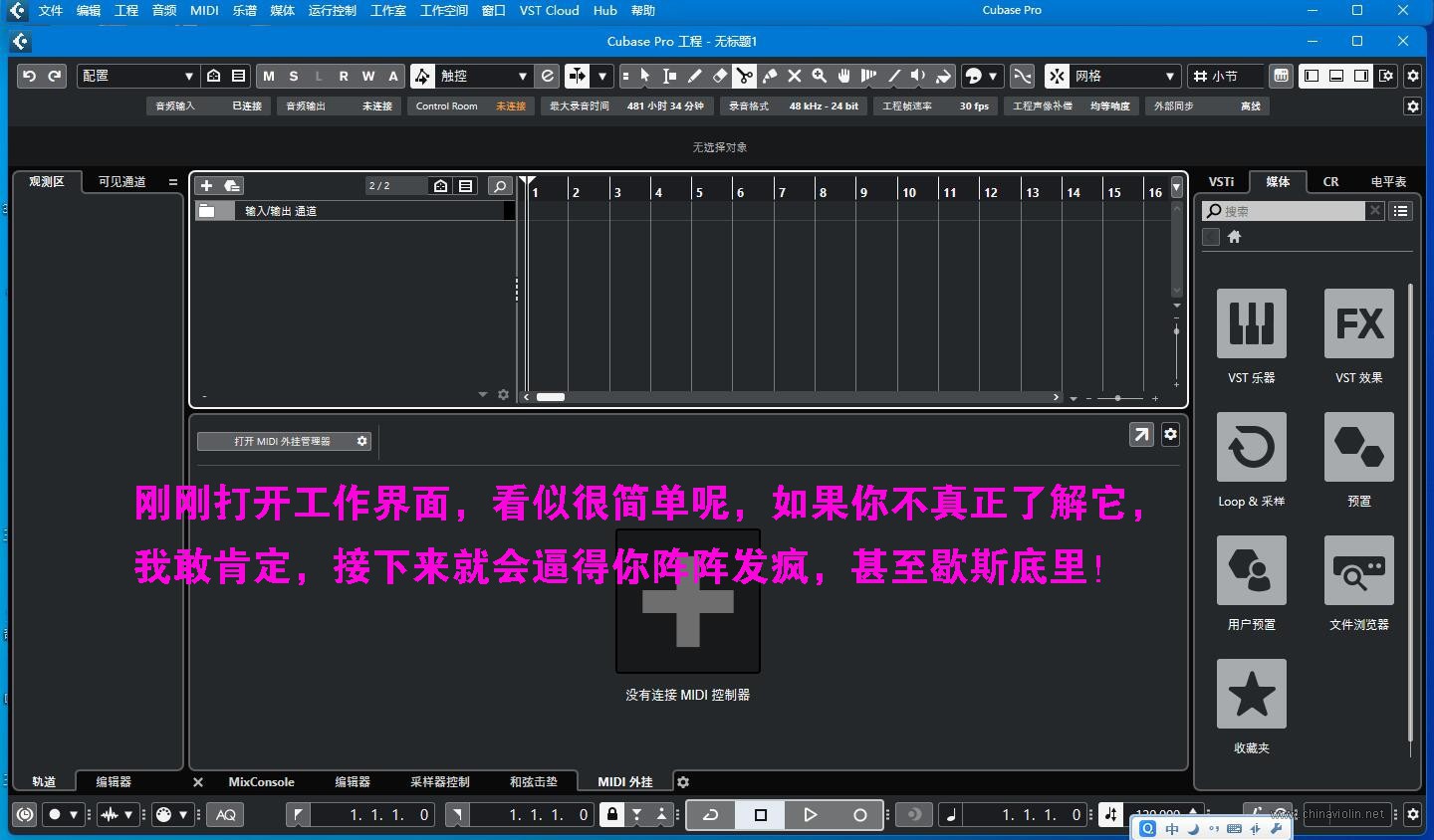Open 文件浏览器 file browser tile
Image resolution: width=1434 pixels, height=840 pixels.
coord(1359,570)
